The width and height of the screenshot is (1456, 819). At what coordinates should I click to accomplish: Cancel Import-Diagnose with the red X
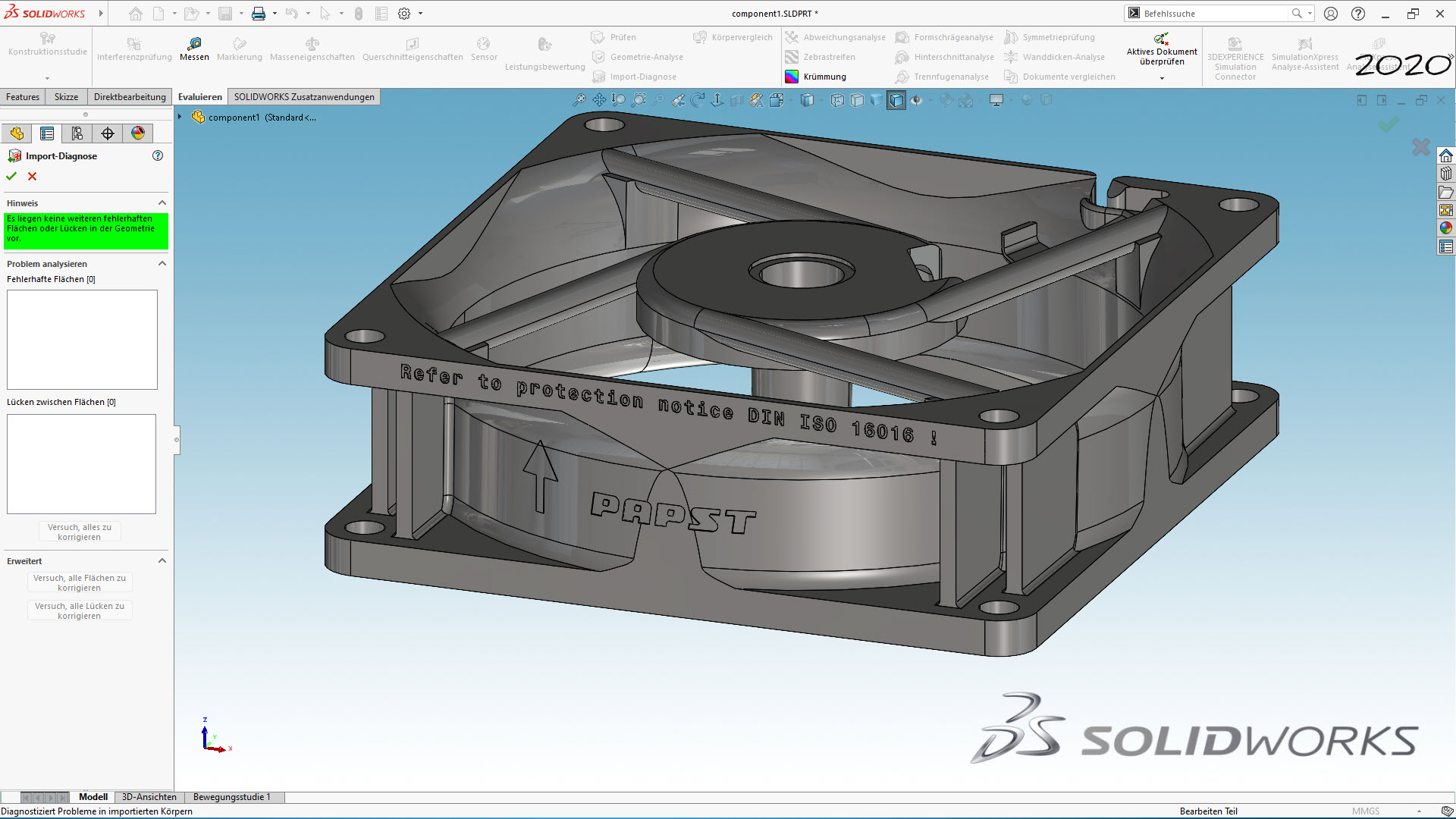point(32,176)
